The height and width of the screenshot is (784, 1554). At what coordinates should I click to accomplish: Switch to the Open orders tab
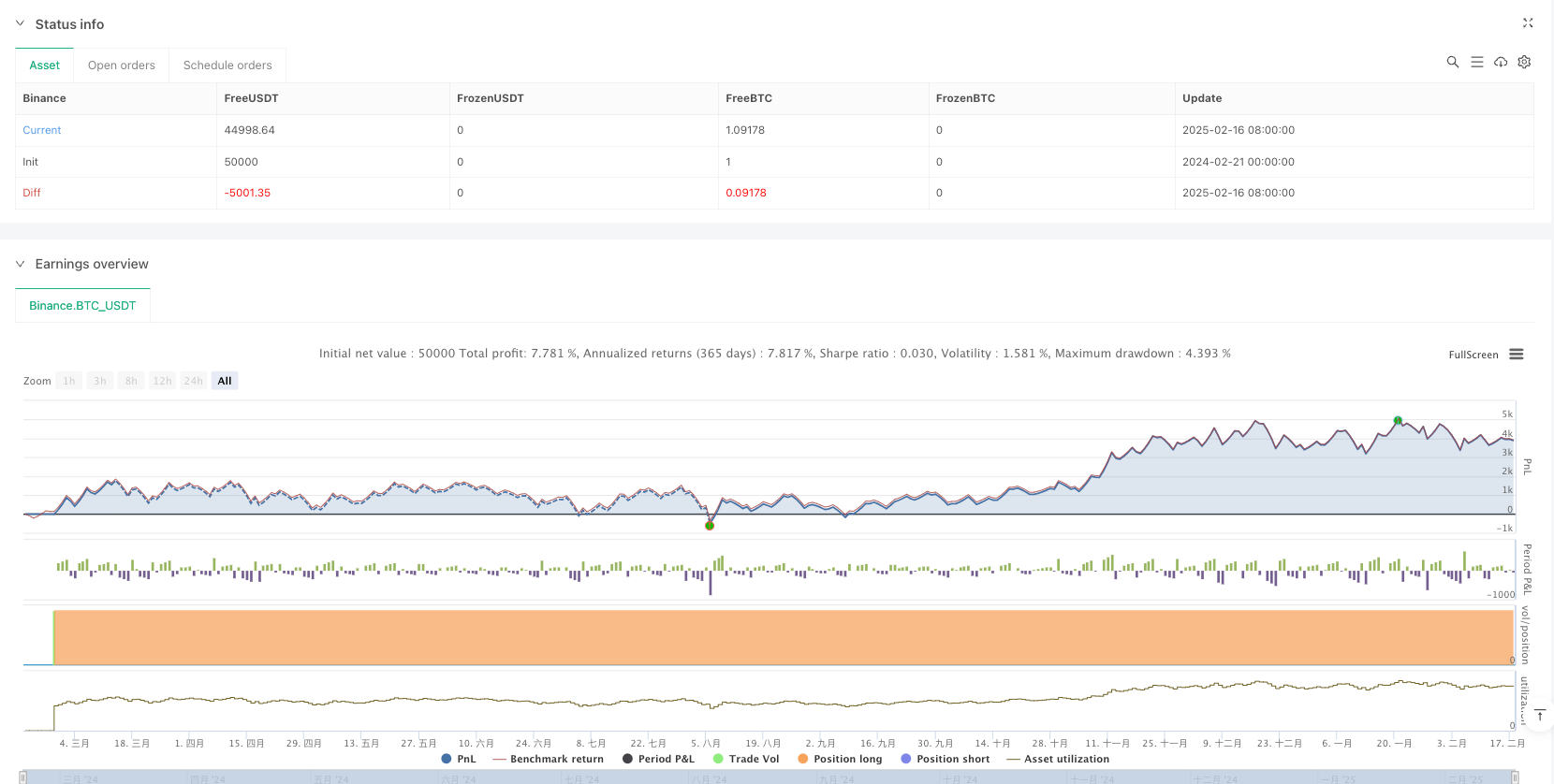122,65
